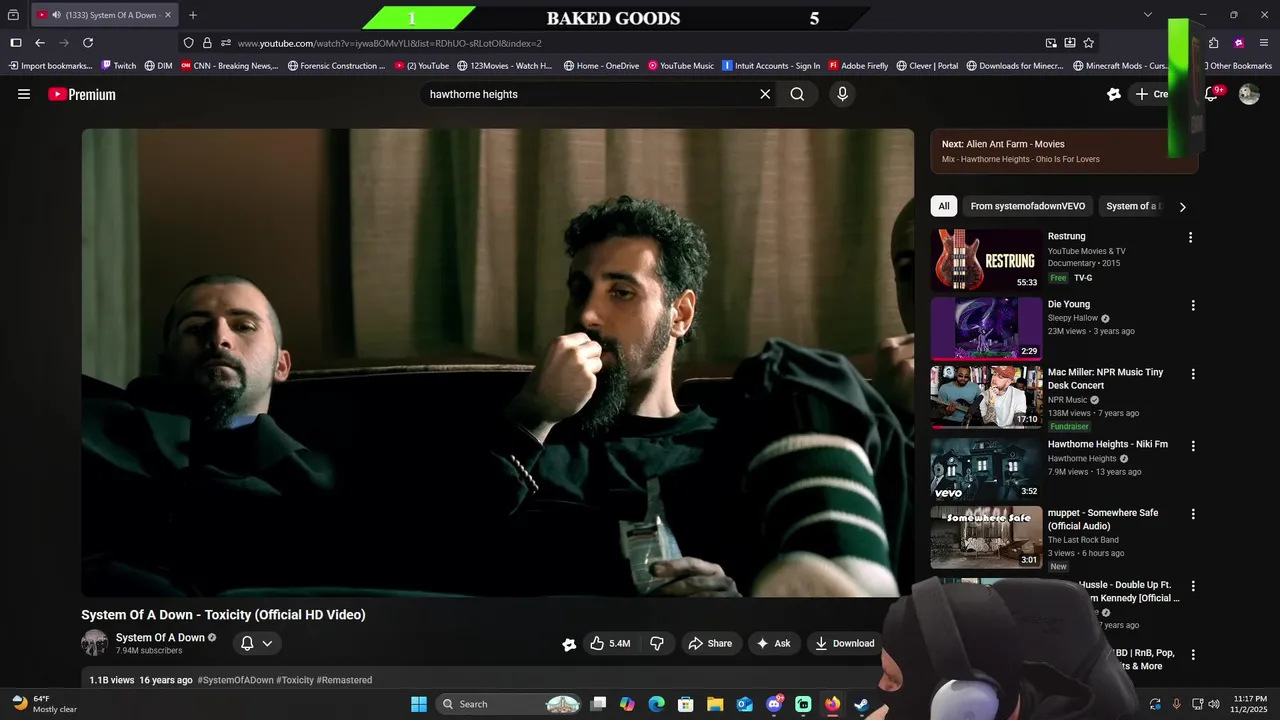Open options for Mac Miller Tiny Desk video

pos(1192,374)
